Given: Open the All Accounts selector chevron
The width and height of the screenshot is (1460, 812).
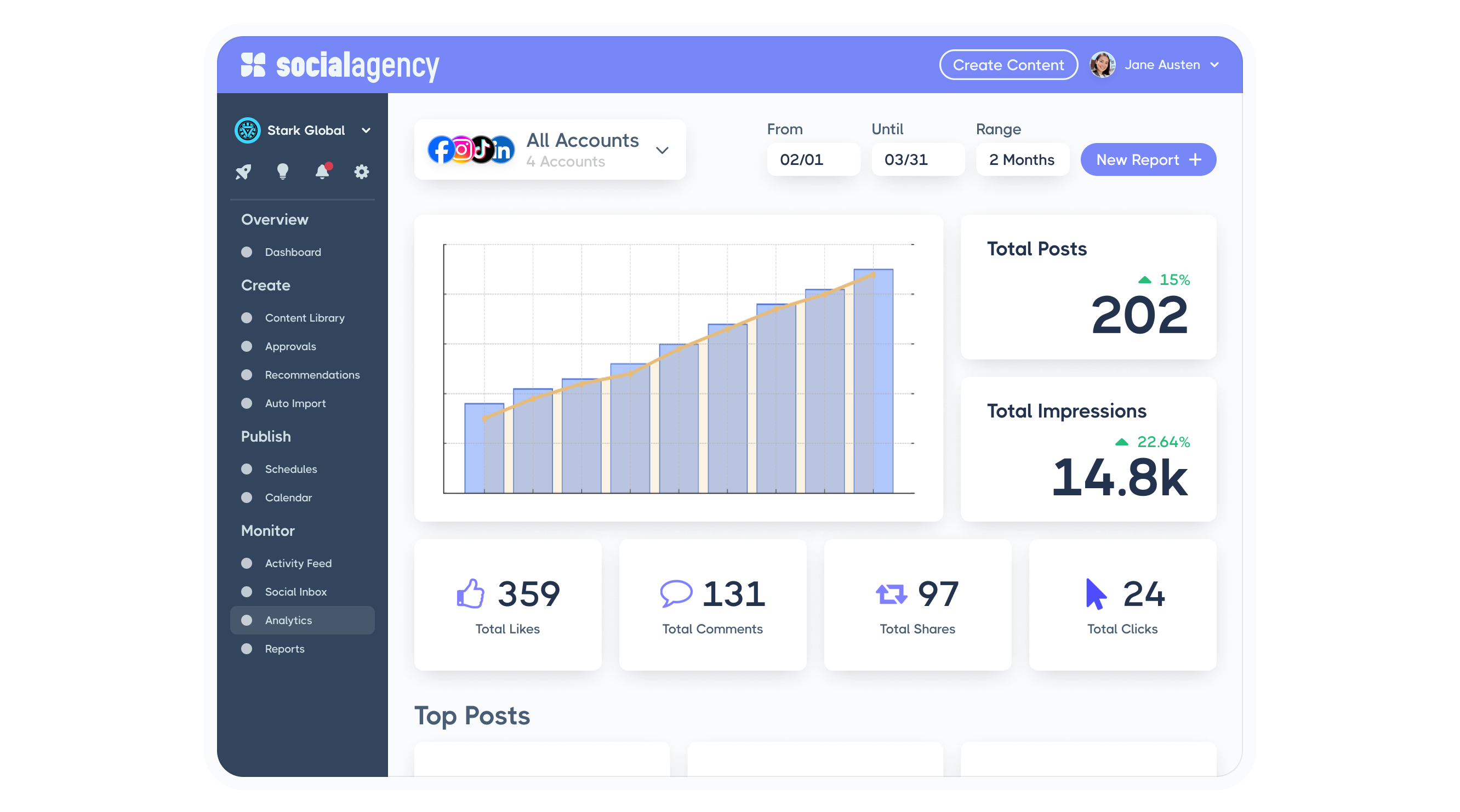Looking at the screenshot, I should 662,150.
